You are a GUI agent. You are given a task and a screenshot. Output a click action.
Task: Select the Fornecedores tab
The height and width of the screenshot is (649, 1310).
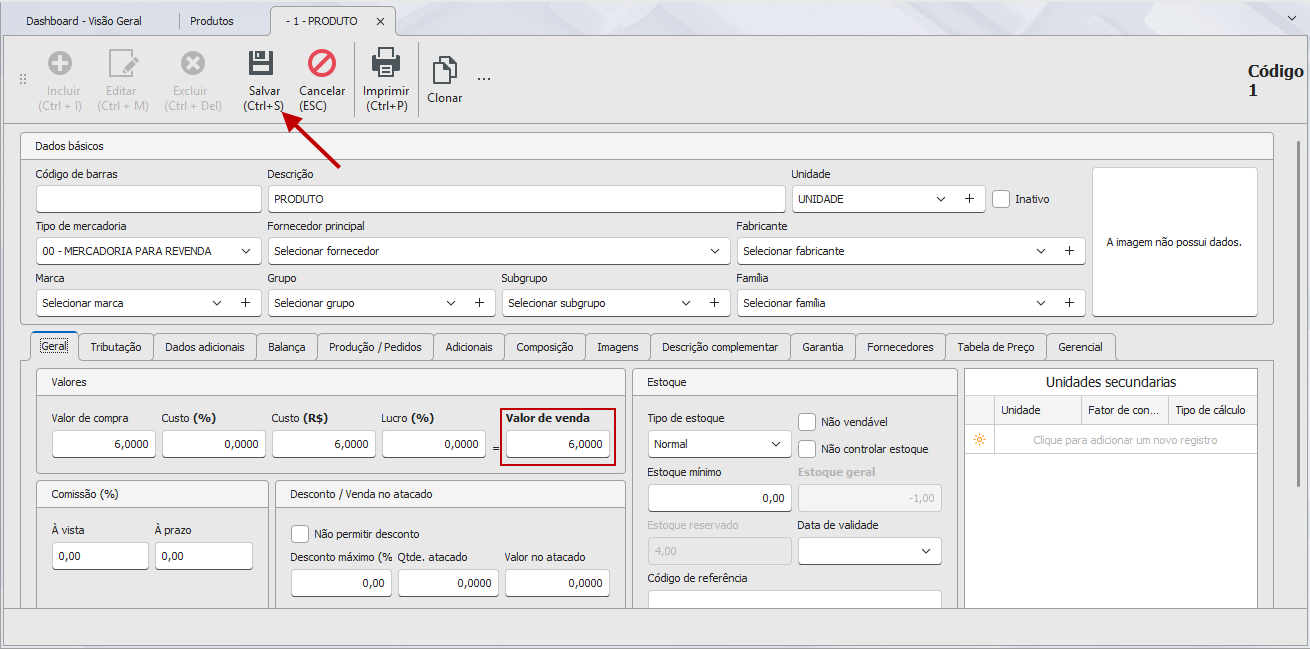[x=900, y=347]
